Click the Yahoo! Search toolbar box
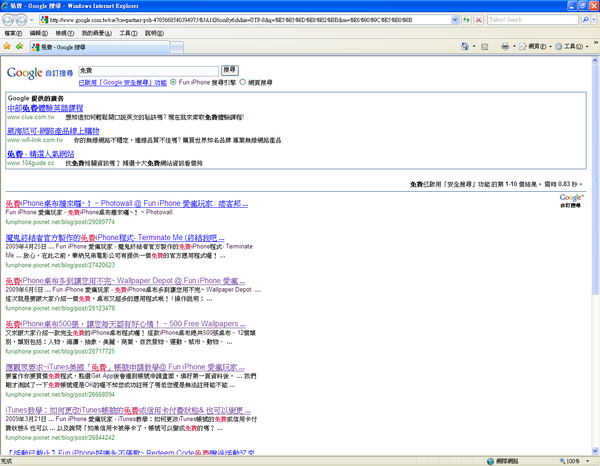 coord(533,20)
